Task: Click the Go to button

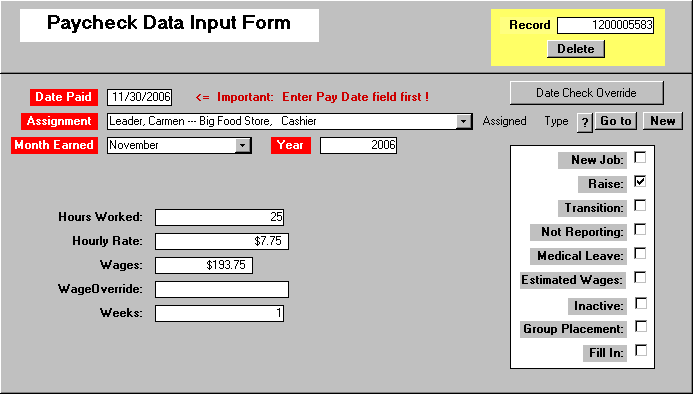Action: click(616, 121)
